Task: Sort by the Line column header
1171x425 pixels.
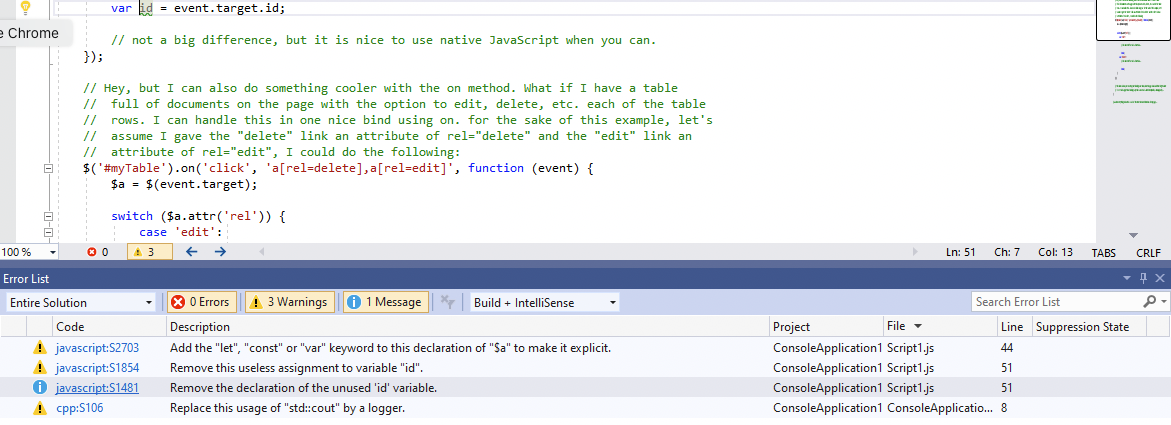Action: (x=1013, y=326)
